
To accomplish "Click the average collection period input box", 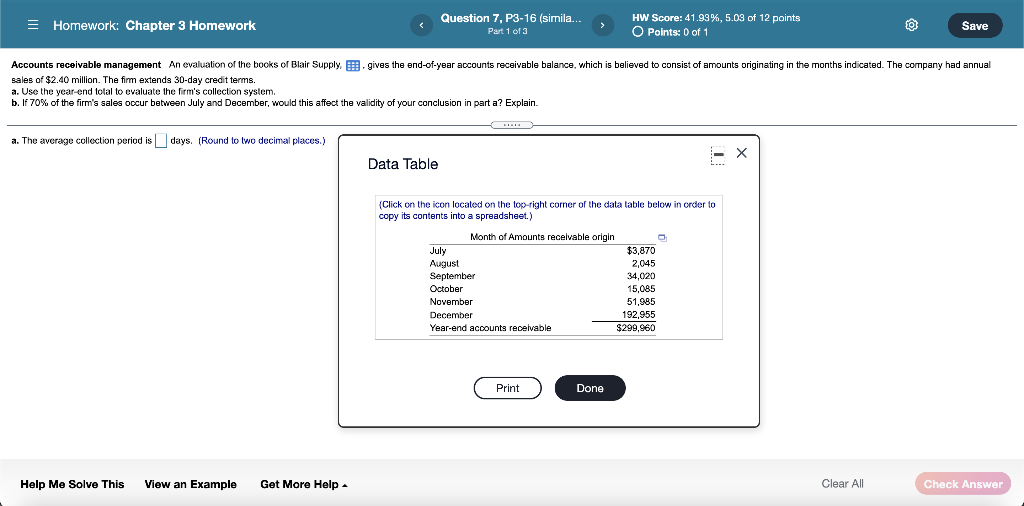I will pos(161,141).
